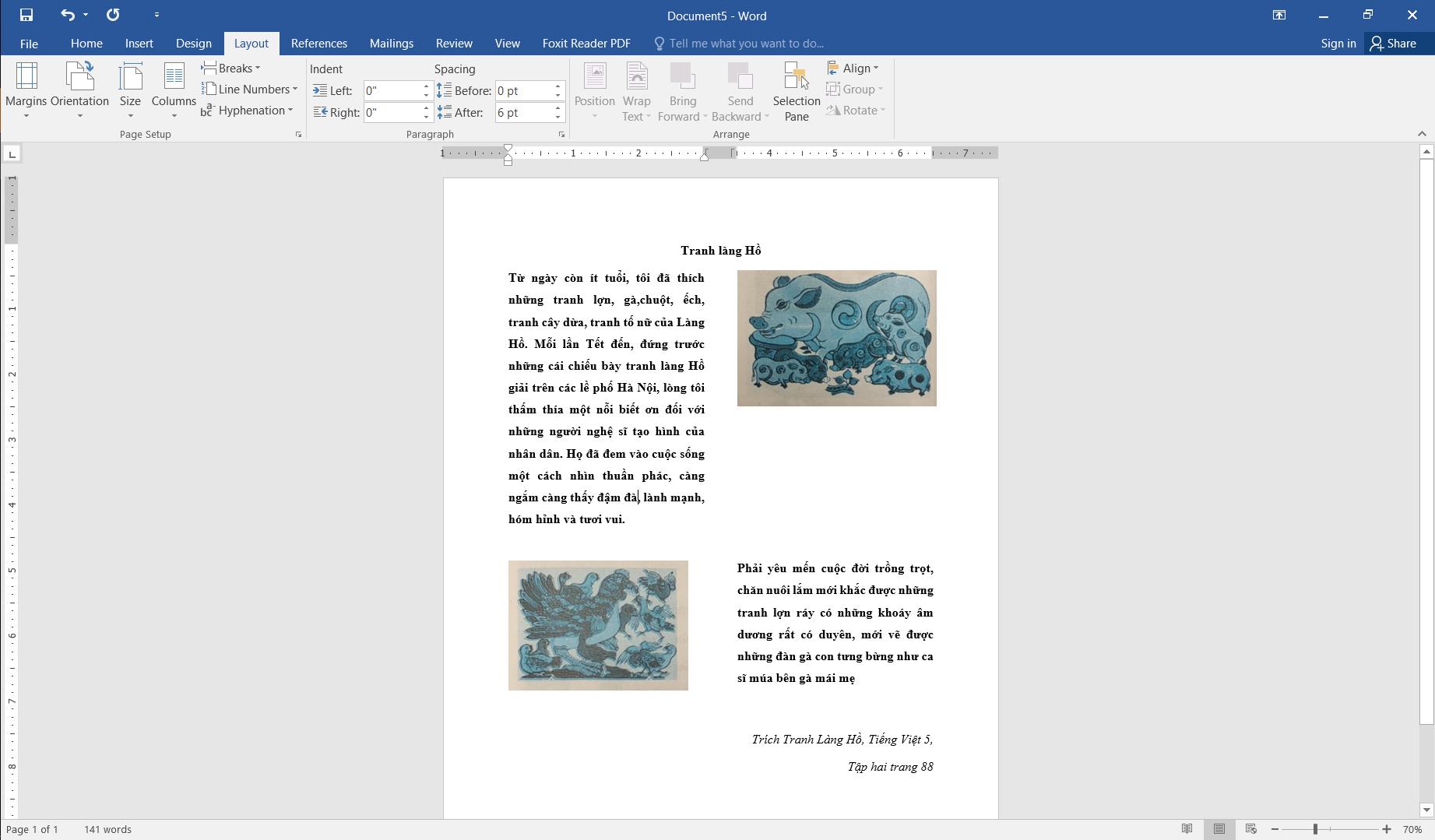The image size is (1435, 840).
Task: Expand the Breaks dropdown
Action: coord(231,69)
